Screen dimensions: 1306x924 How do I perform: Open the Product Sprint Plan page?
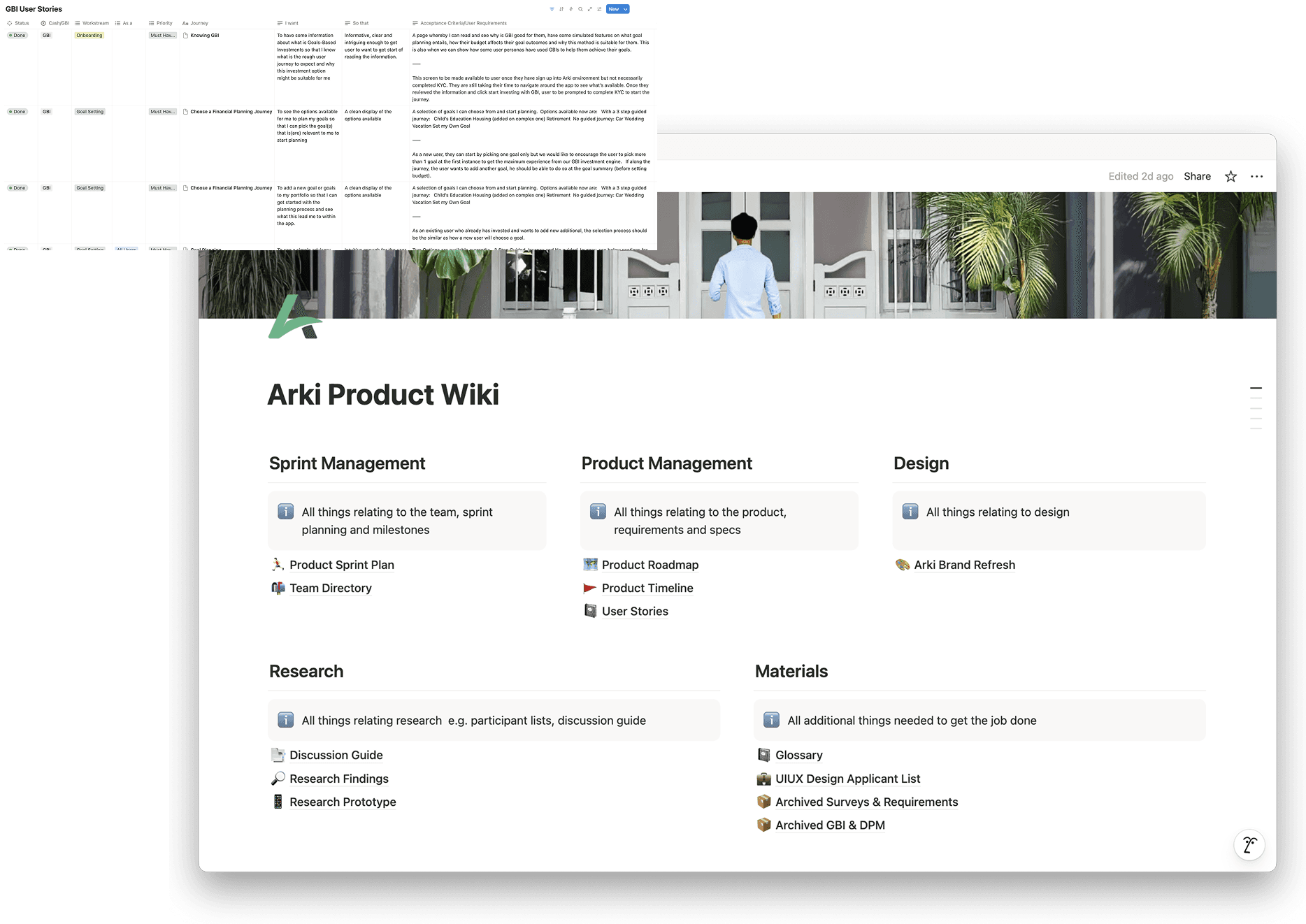[342, 565]
